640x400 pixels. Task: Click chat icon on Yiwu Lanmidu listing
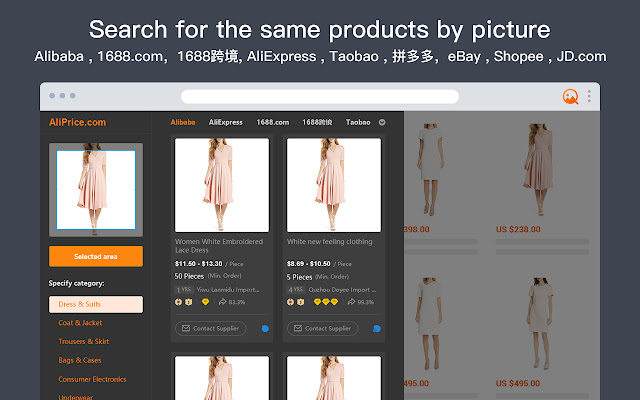pos(265,329)
